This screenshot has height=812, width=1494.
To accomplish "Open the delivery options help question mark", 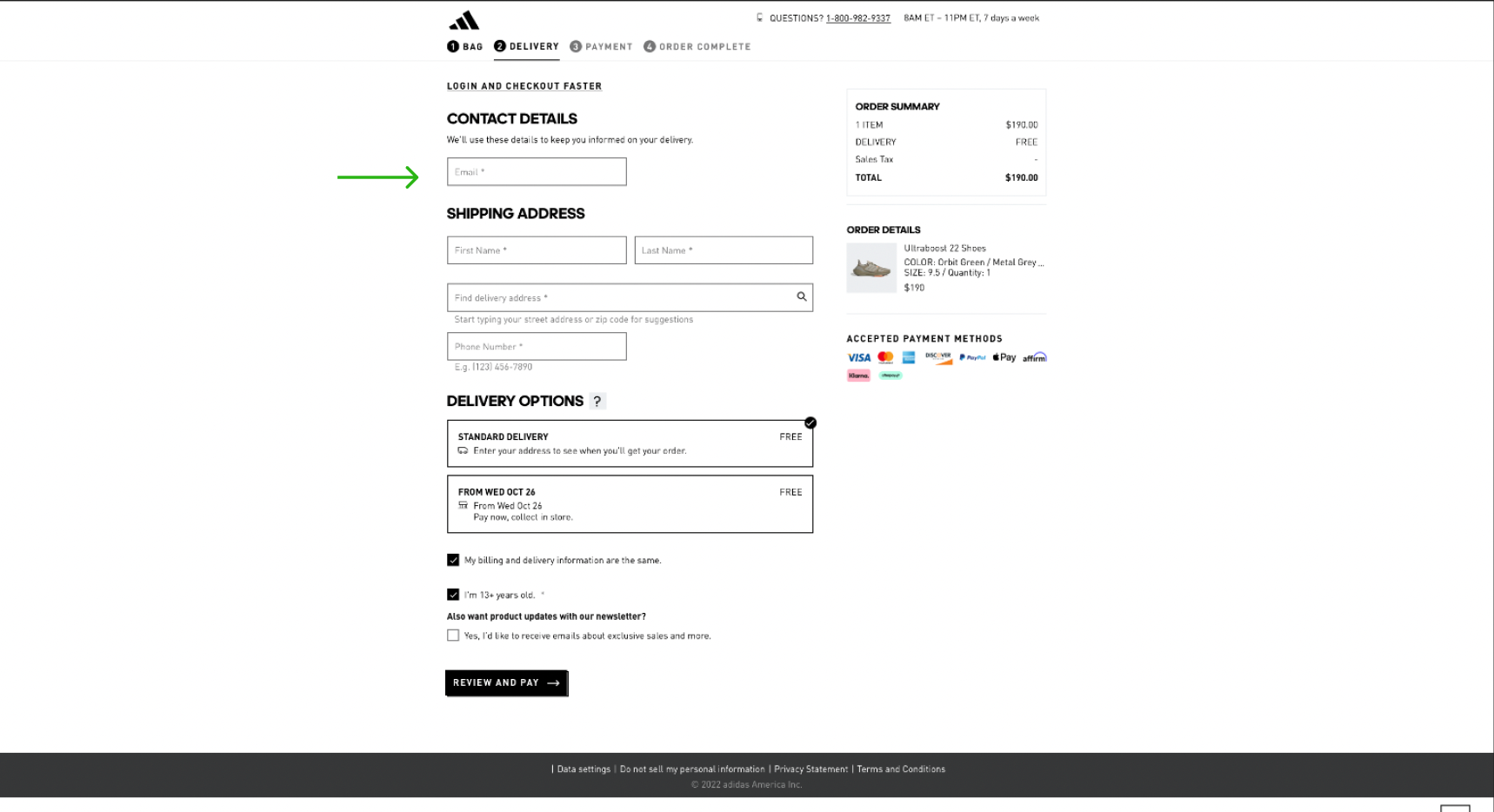I will (597, 402).
